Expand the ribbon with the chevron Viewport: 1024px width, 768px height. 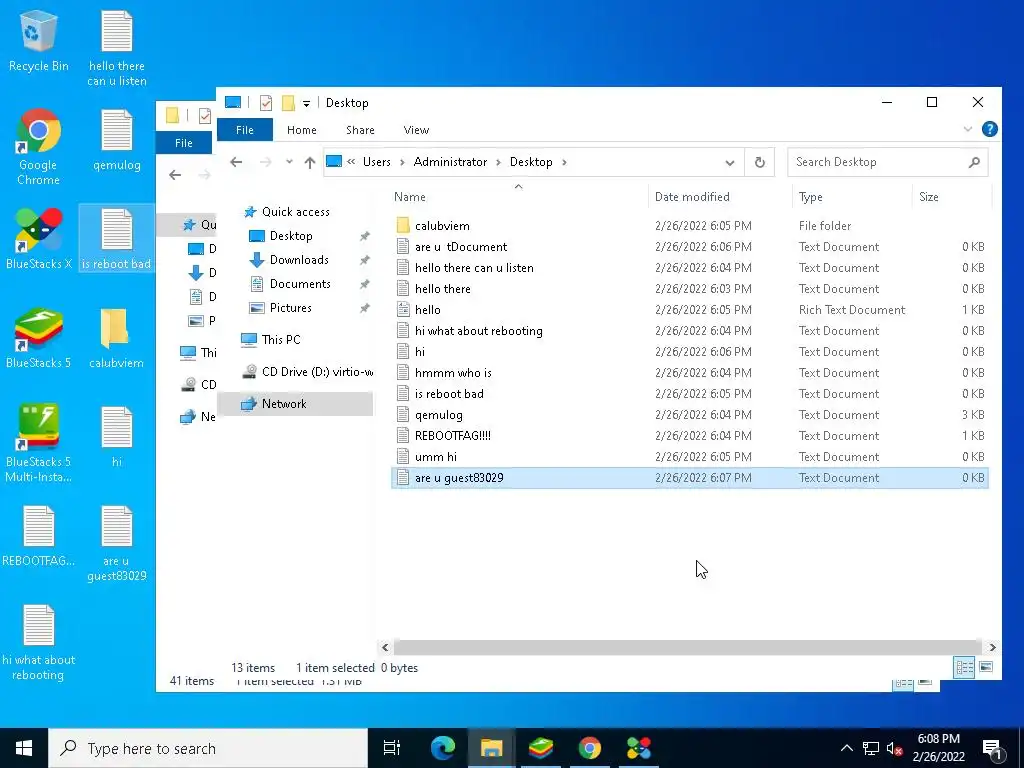click(x=968, y=129)
